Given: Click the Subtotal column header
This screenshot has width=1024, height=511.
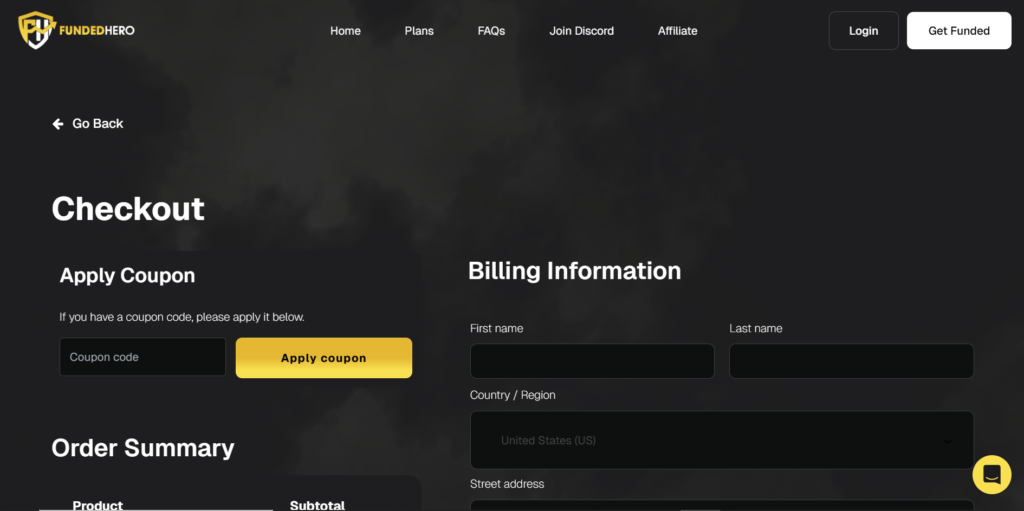Looking at the screenshot, I should 317,505.
